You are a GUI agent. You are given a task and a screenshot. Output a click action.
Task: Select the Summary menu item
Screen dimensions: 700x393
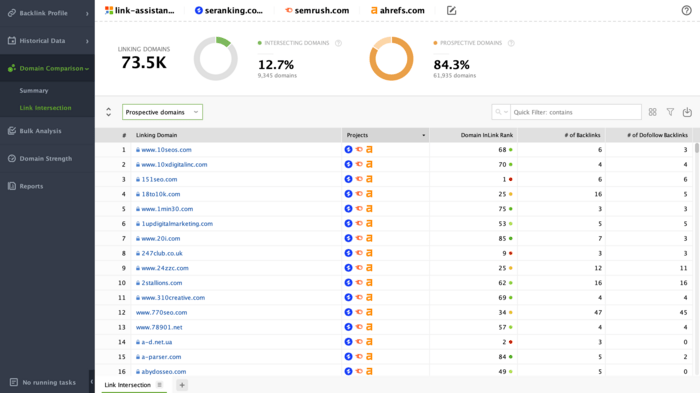tap(34, 91)
